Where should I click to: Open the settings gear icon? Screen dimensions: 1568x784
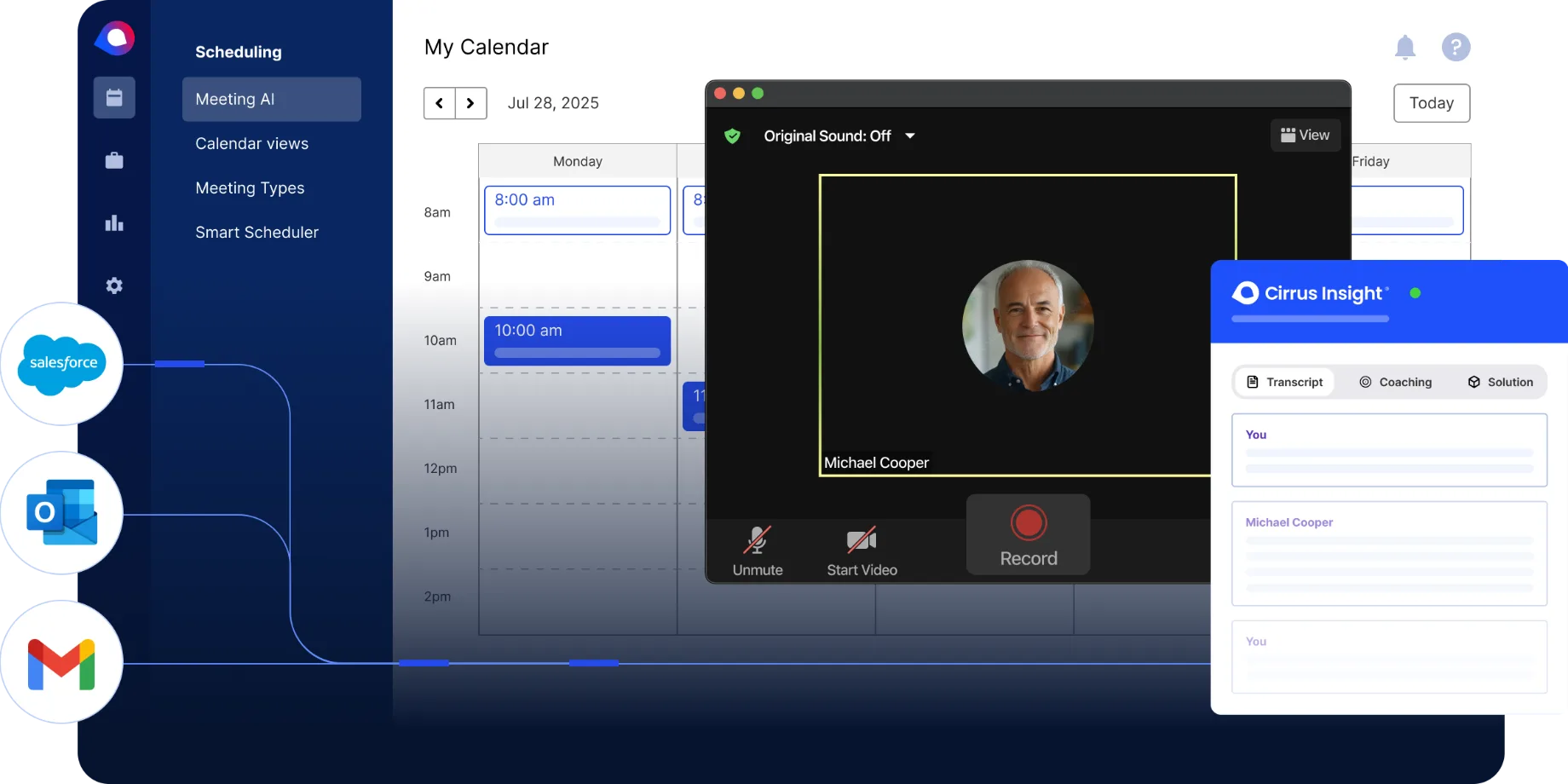[114, 285]
